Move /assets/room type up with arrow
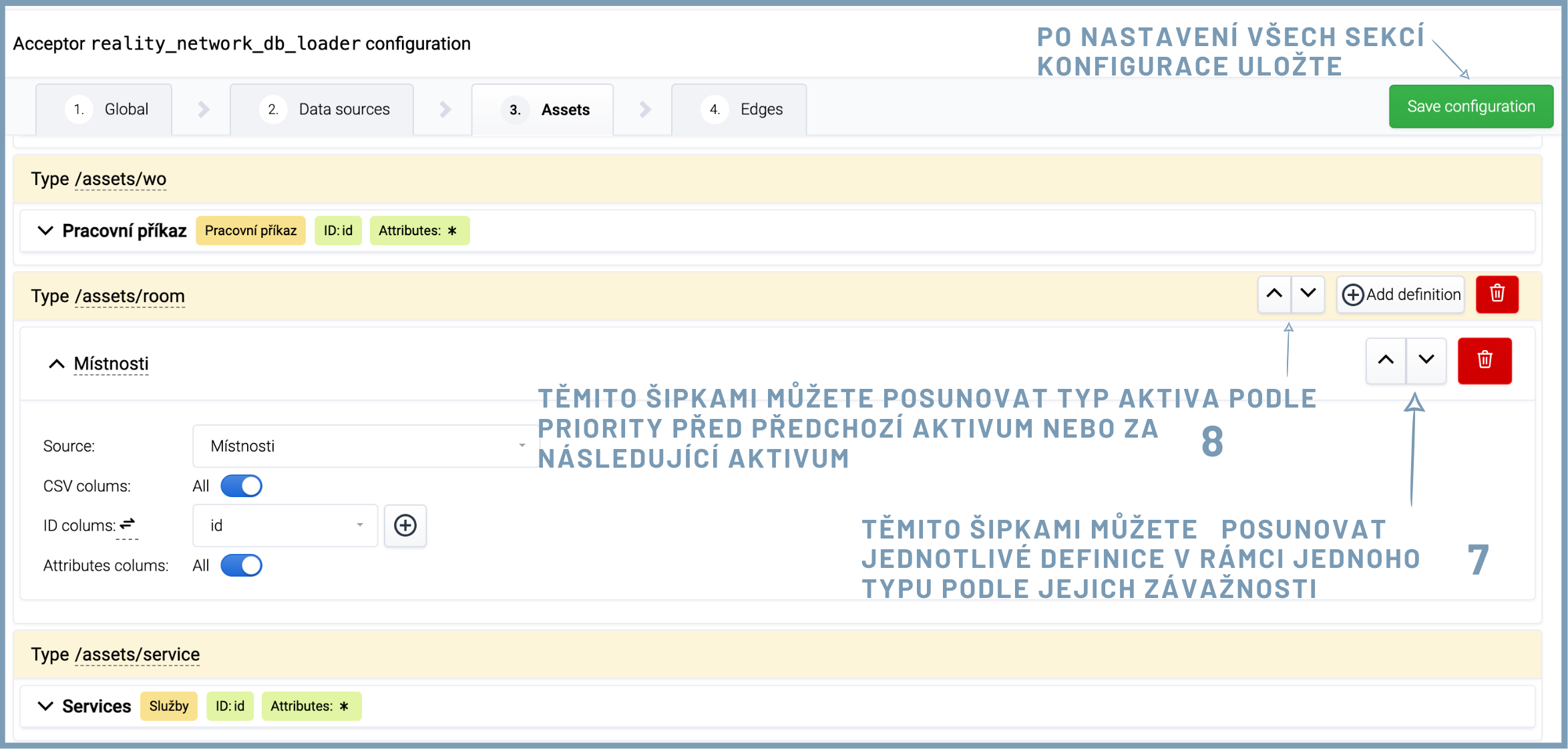This screenshot has height=749, width=1568. 1273,294
